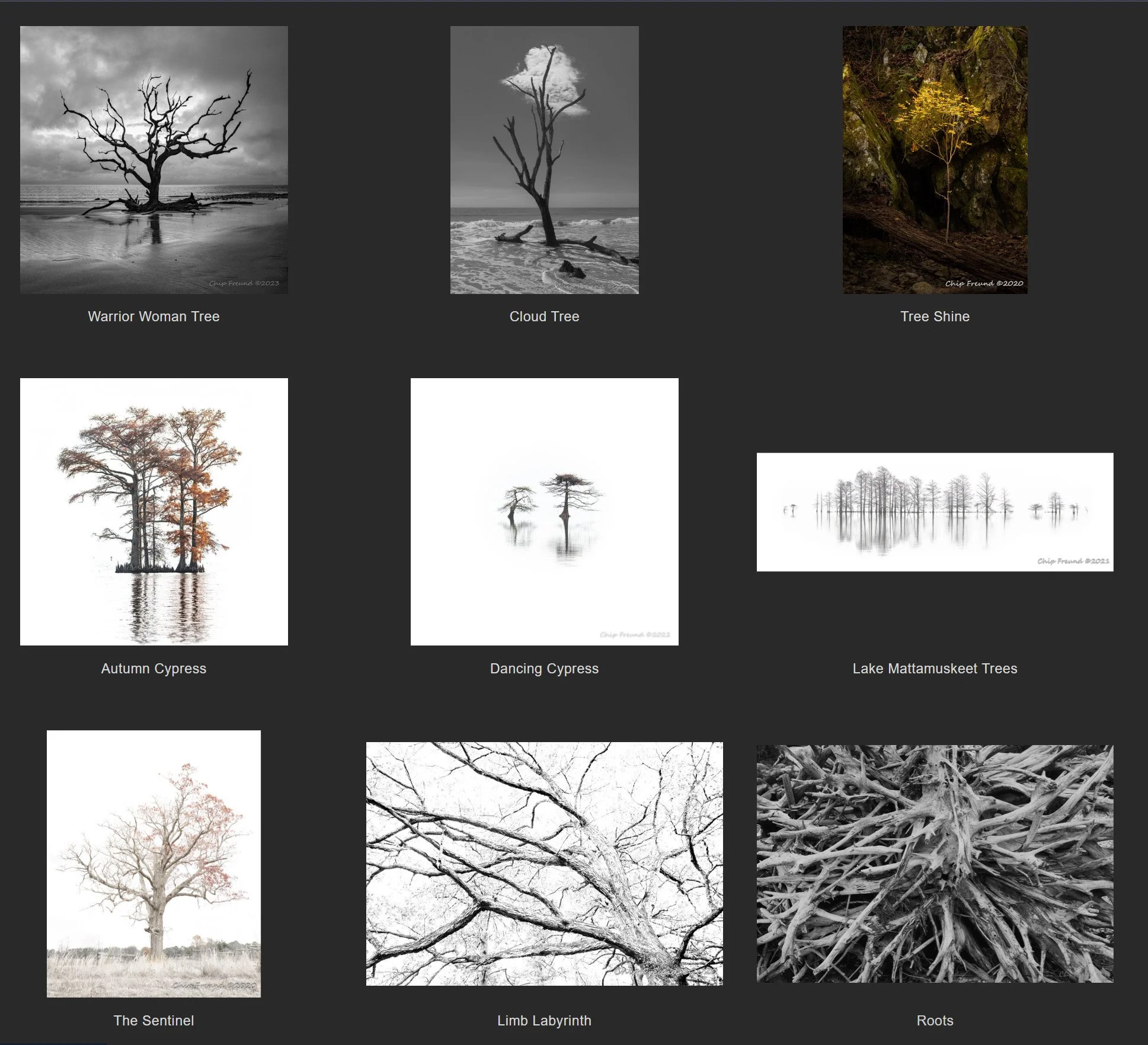Click Chip Freund ©2020 watermark on Tree Shine

pyautogui.click(x=984, y=283)
